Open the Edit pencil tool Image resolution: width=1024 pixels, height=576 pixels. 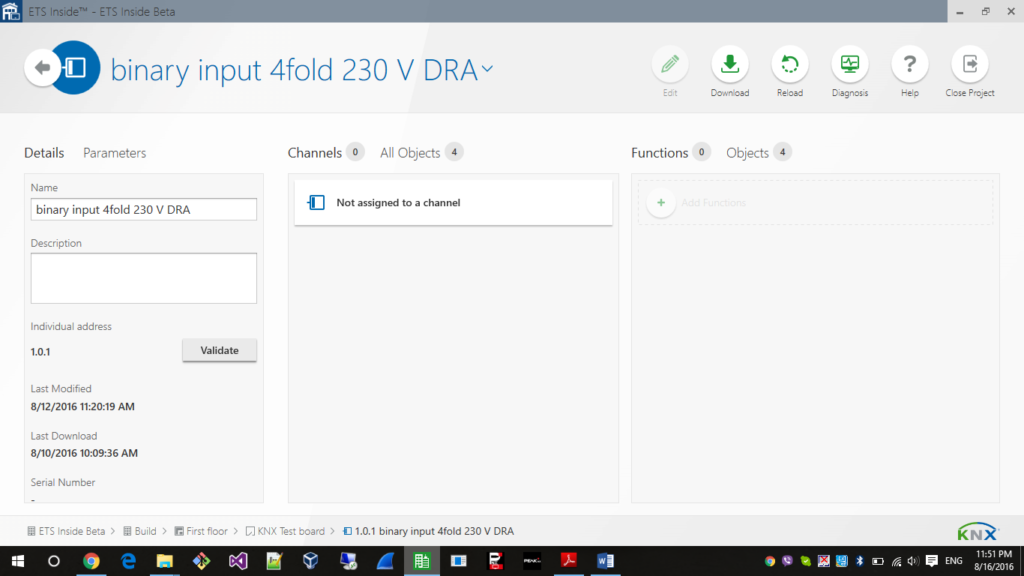tap(669, 64)
